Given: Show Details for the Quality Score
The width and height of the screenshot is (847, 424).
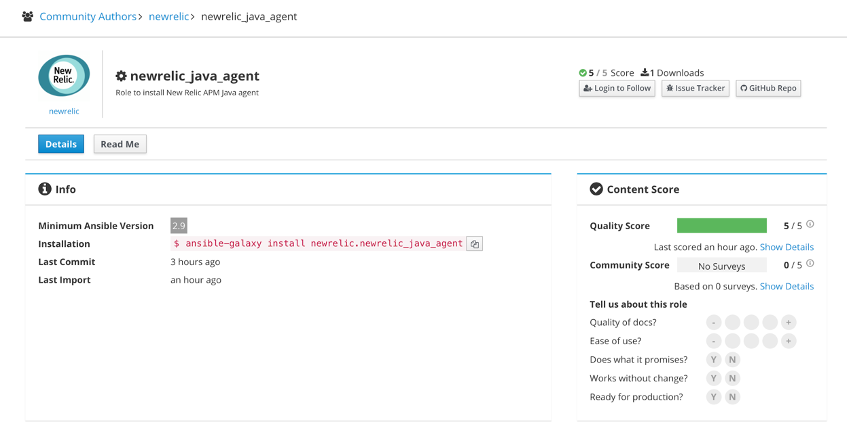Looking at the screenshot, I should [786, 247].
